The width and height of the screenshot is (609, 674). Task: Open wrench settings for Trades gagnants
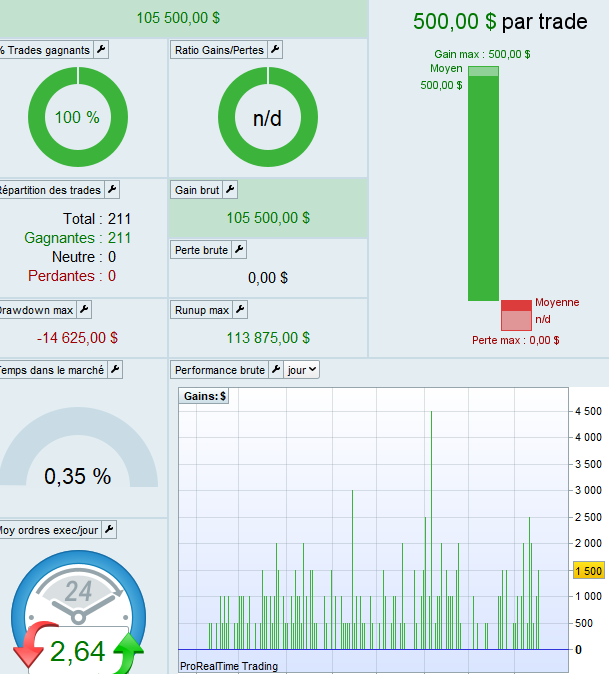pyautogui.click(x=101, y=50)
